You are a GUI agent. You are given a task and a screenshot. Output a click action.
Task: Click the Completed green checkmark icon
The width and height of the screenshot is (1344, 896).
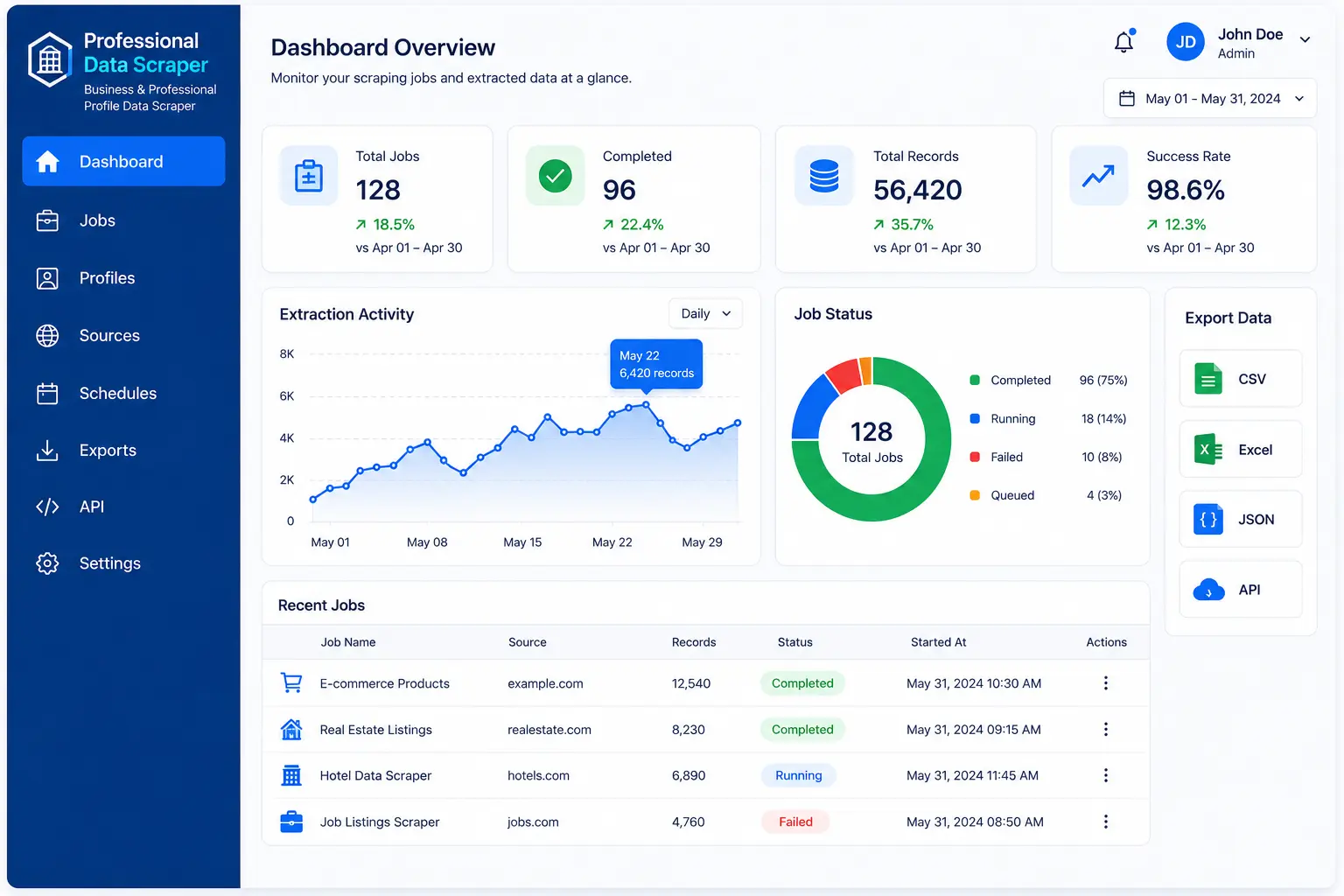point(555,176)
